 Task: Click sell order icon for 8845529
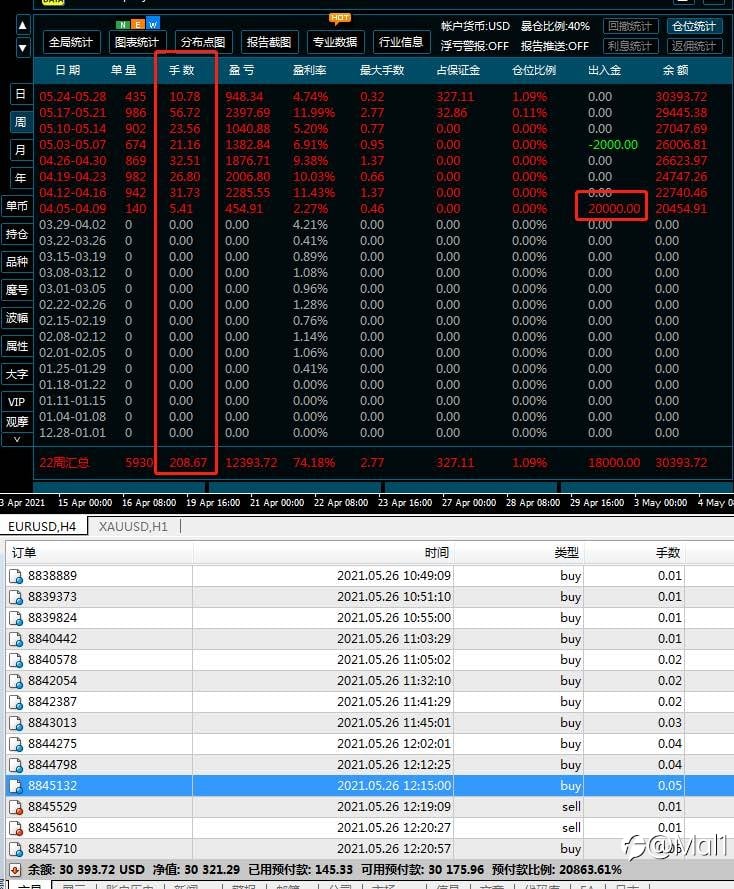pos(16,807)
